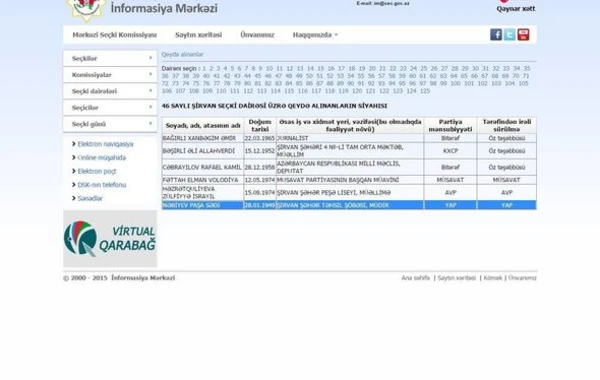Open the Sənədlər sidebar link
This screenshot has height=380, width=600.
coord(90,198)
